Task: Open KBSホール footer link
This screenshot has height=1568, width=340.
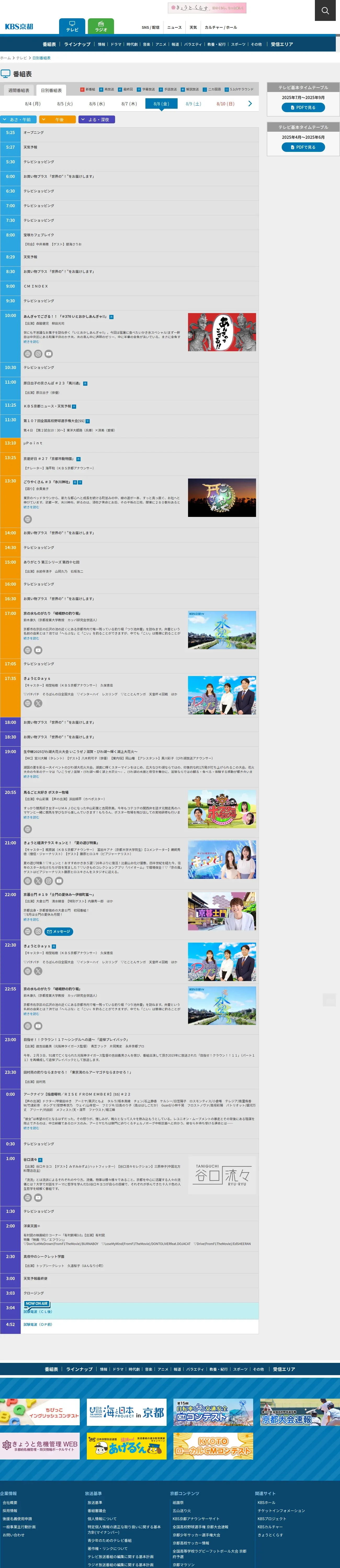Action: click(x=266, y=1502)
